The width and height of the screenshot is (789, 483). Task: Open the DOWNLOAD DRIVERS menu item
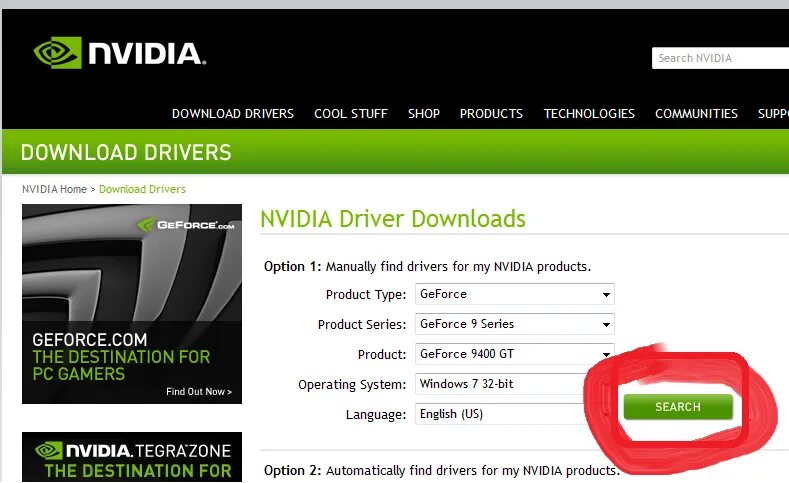click(232, 114)
